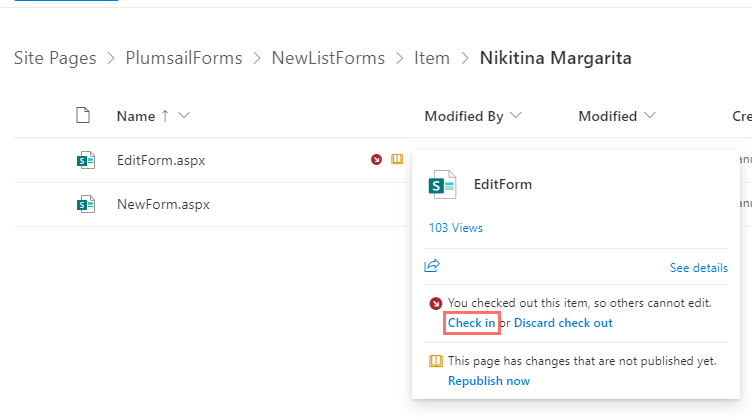Image resolution: width=752 pixels, height=420 pixels.
Task: Go to PlumsailForms breadcrumb folder
Action: [184, 58]
